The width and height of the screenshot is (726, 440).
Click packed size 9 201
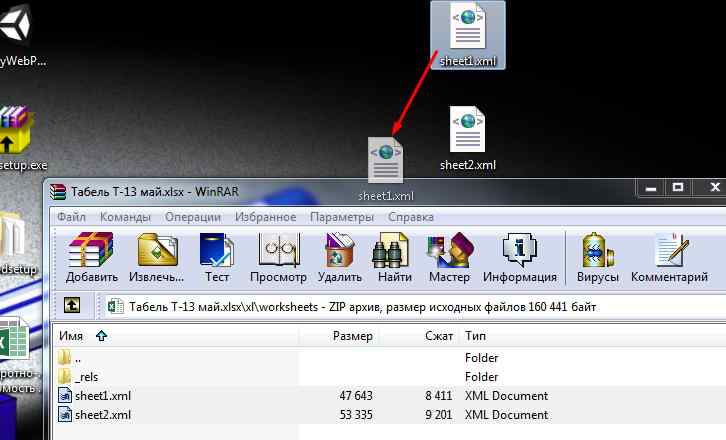tap(438, 415)
